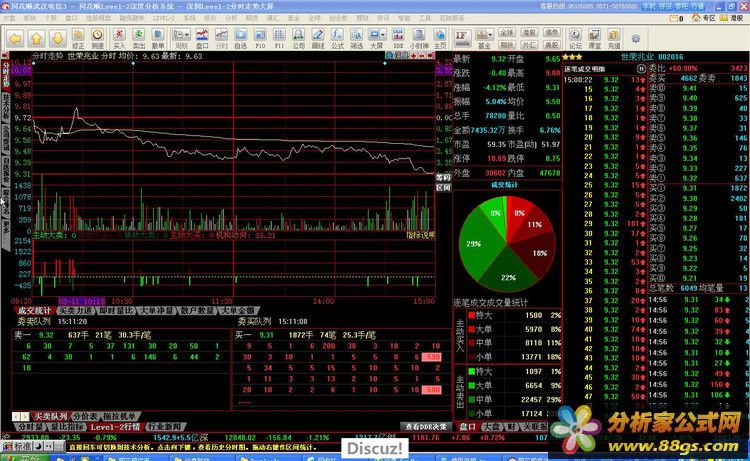This screenshot has width=750, height=461.
Task: Switch to the 买卖队列 tab
Action: click(51, 417)
